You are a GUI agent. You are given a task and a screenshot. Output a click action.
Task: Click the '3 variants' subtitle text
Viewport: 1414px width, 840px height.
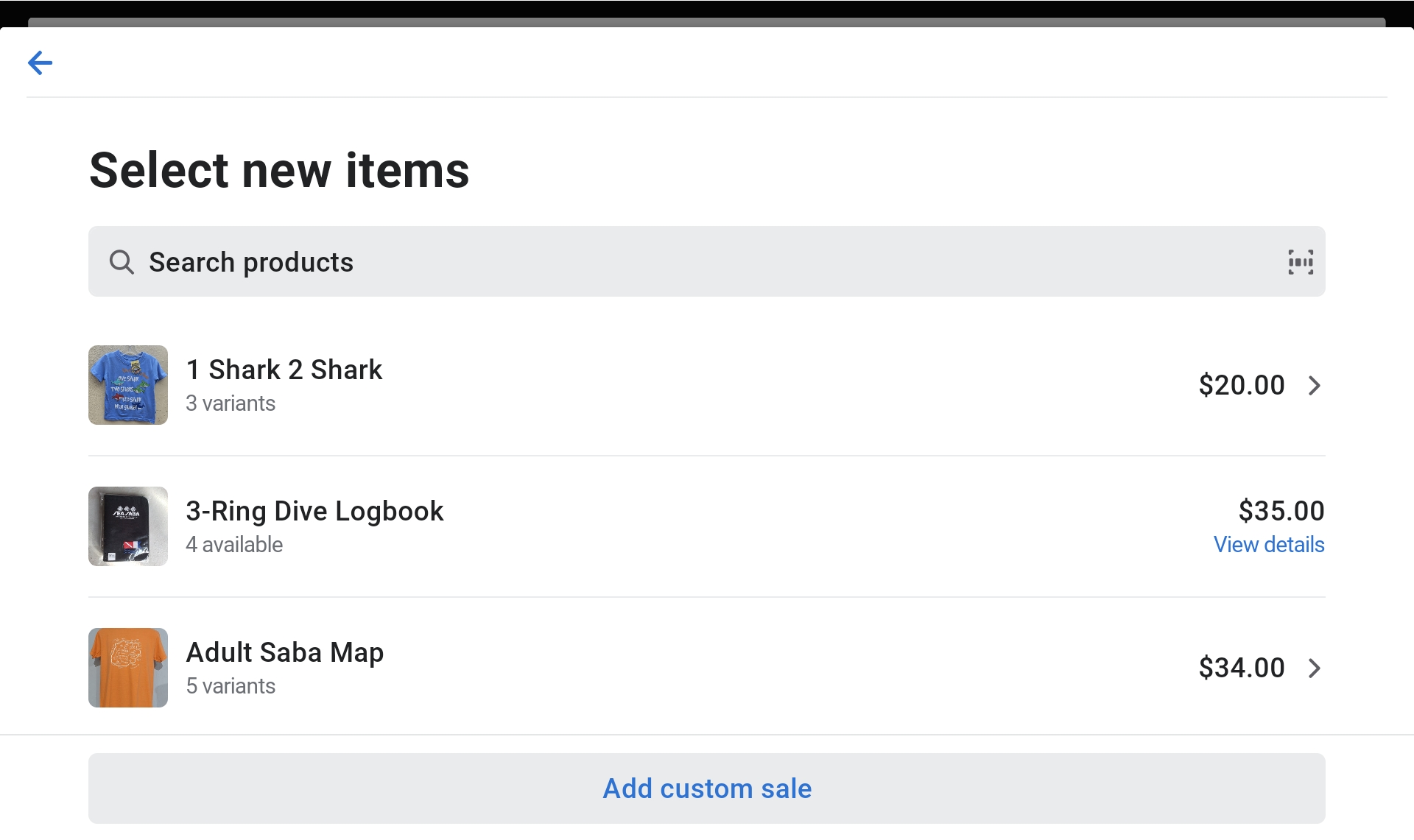[231, 403]
